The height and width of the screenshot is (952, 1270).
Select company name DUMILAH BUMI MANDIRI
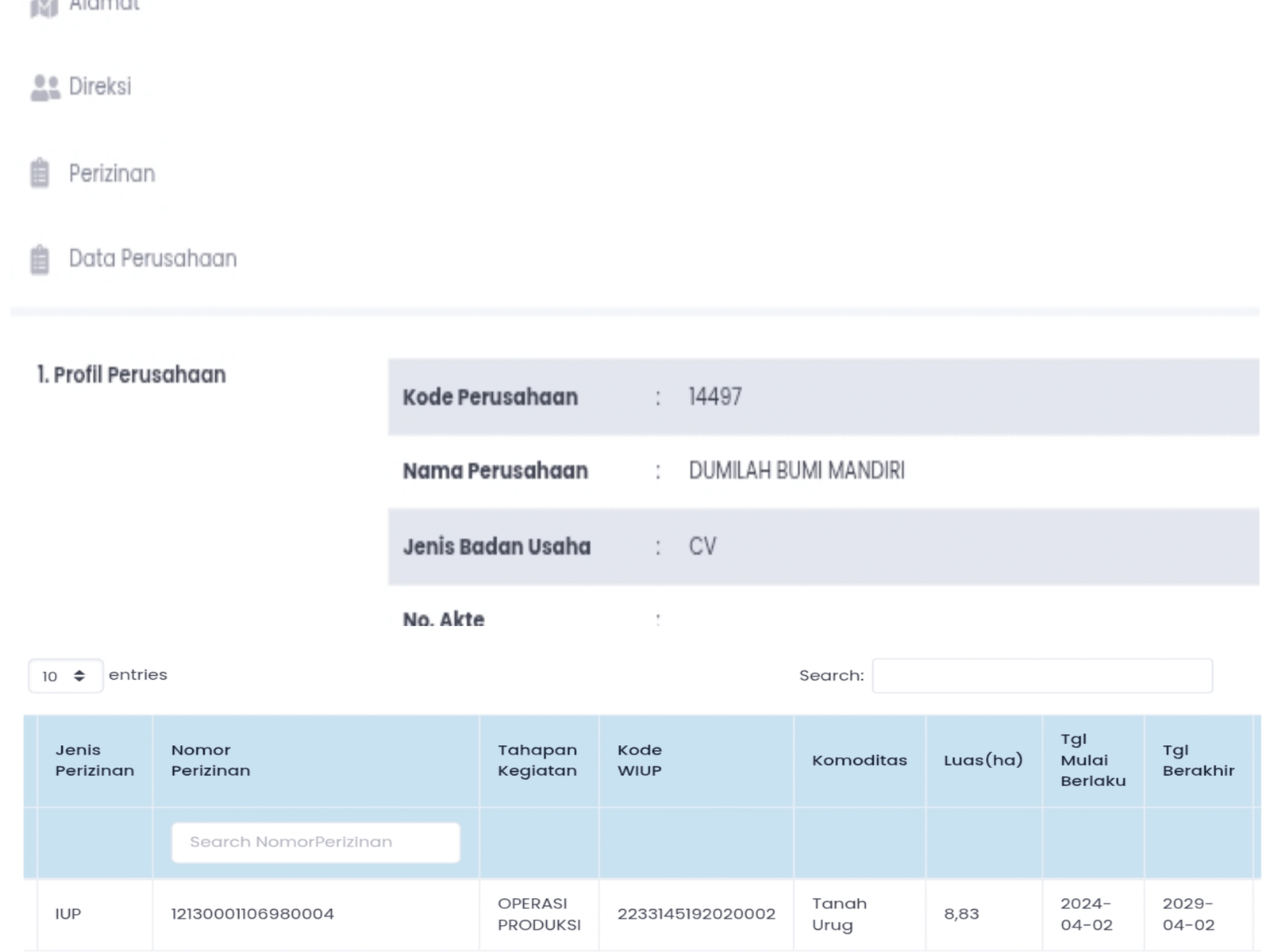point(797,470)
